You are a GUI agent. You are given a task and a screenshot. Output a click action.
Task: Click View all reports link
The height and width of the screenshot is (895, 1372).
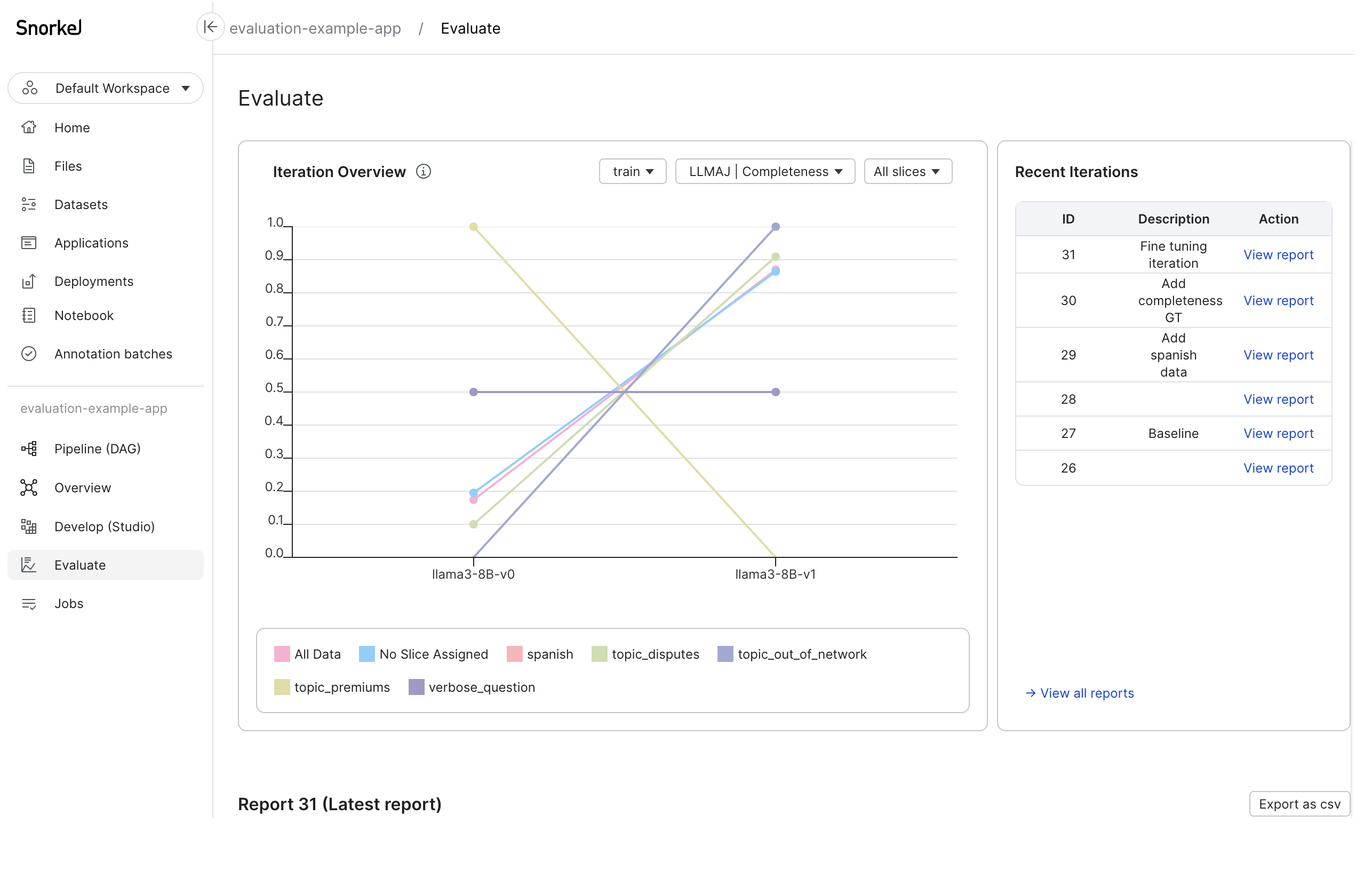1079,693
